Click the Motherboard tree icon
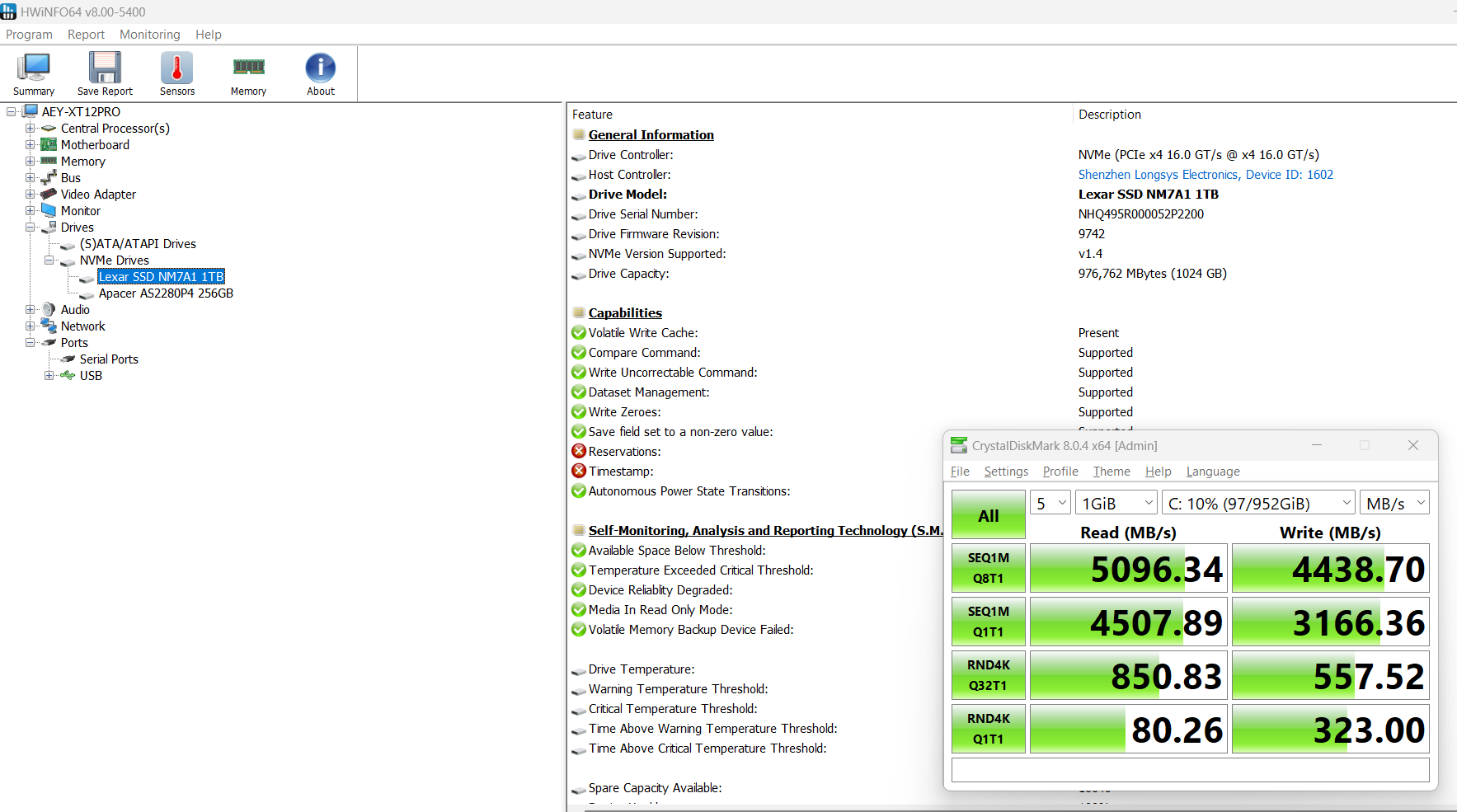The height and width of the screenshot is (812, 1457). [x=49, y=144]
